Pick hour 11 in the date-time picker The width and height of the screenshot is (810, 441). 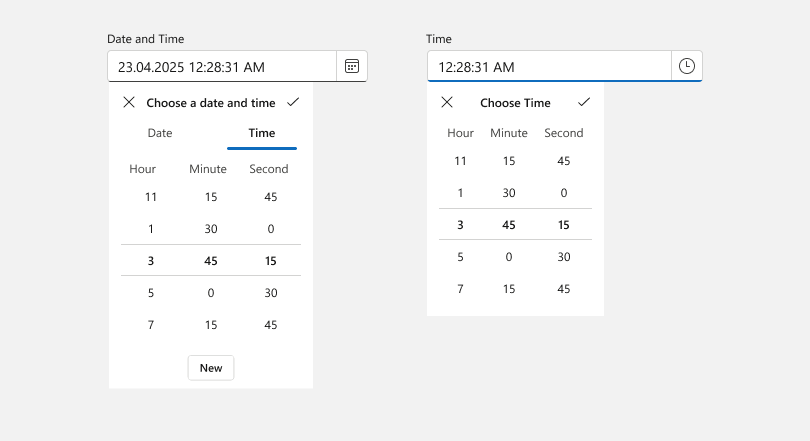click(x=151, y=197)
